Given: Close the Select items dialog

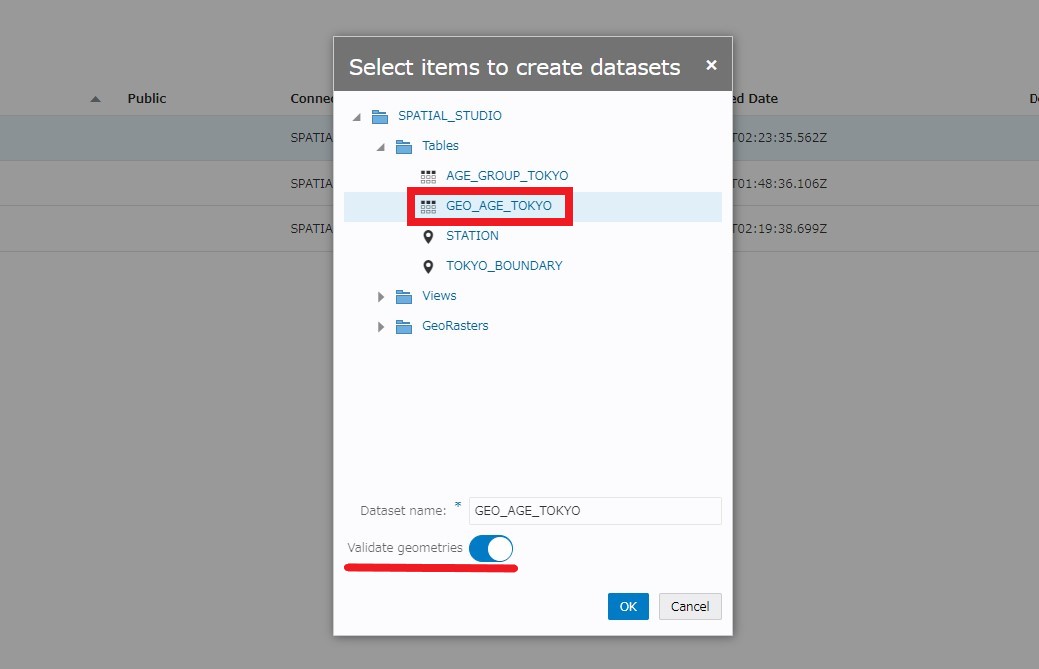Looking at the screenshot, I should tap(711, 65).
